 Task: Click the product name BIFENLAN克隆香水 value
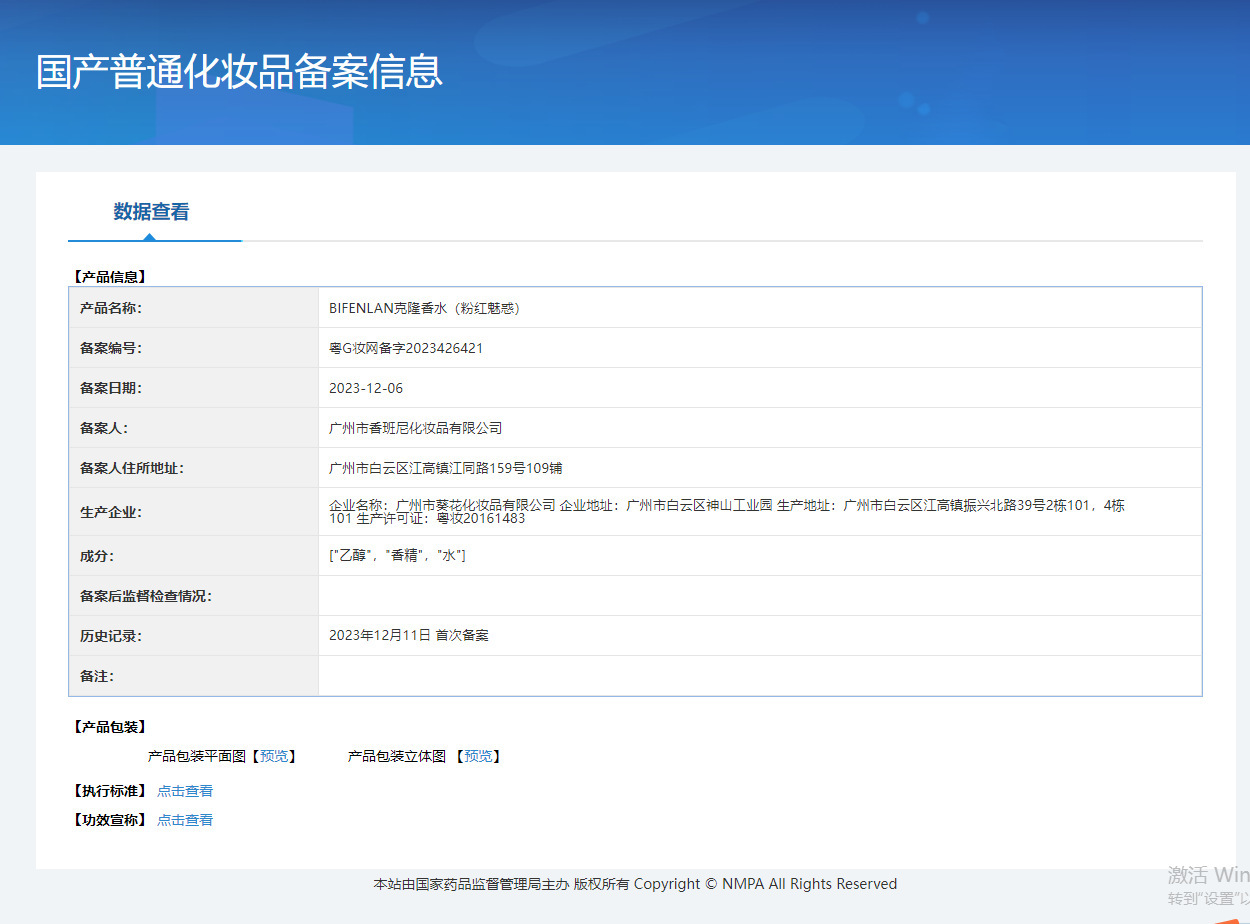pyautogui.click(x=424, y=308)
